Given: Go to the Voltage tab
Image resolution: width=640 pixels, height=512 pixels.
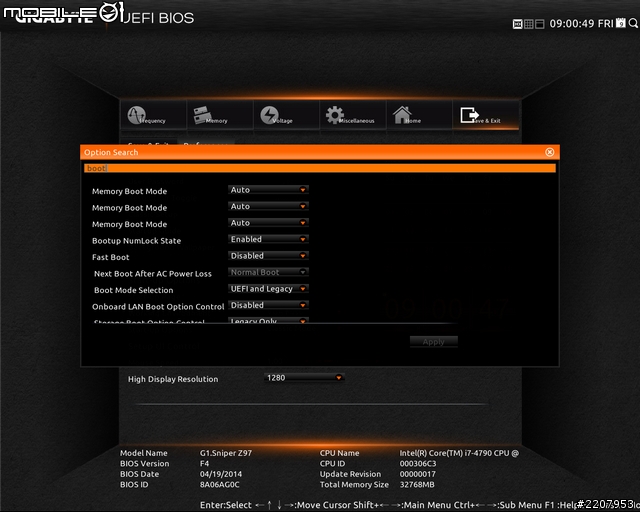Looking at the screenshot, I should click(287, 115).
